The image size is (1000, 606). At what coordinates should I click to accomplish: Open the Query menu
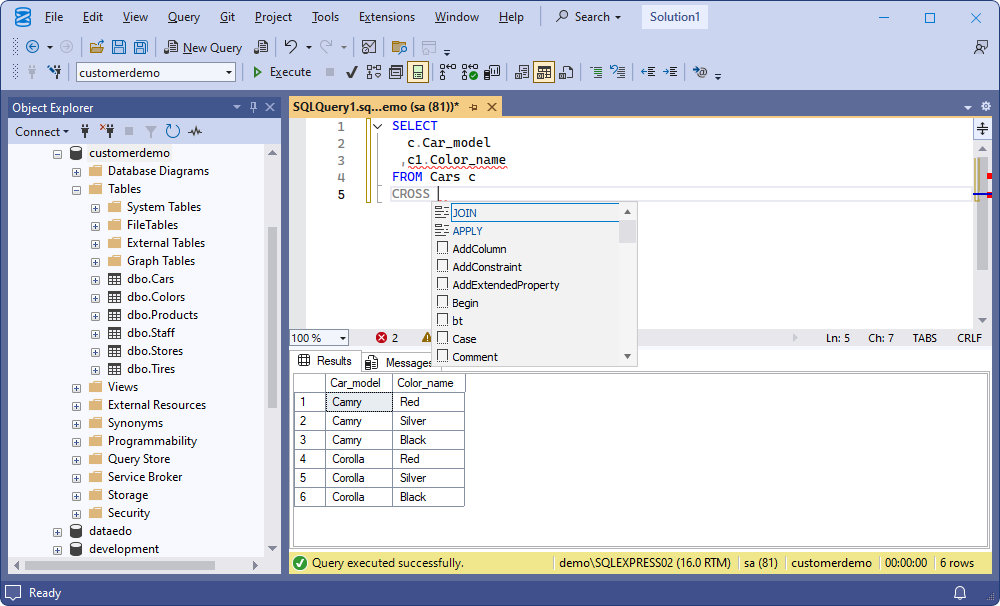pyautogui.click(x=183, y=17)
